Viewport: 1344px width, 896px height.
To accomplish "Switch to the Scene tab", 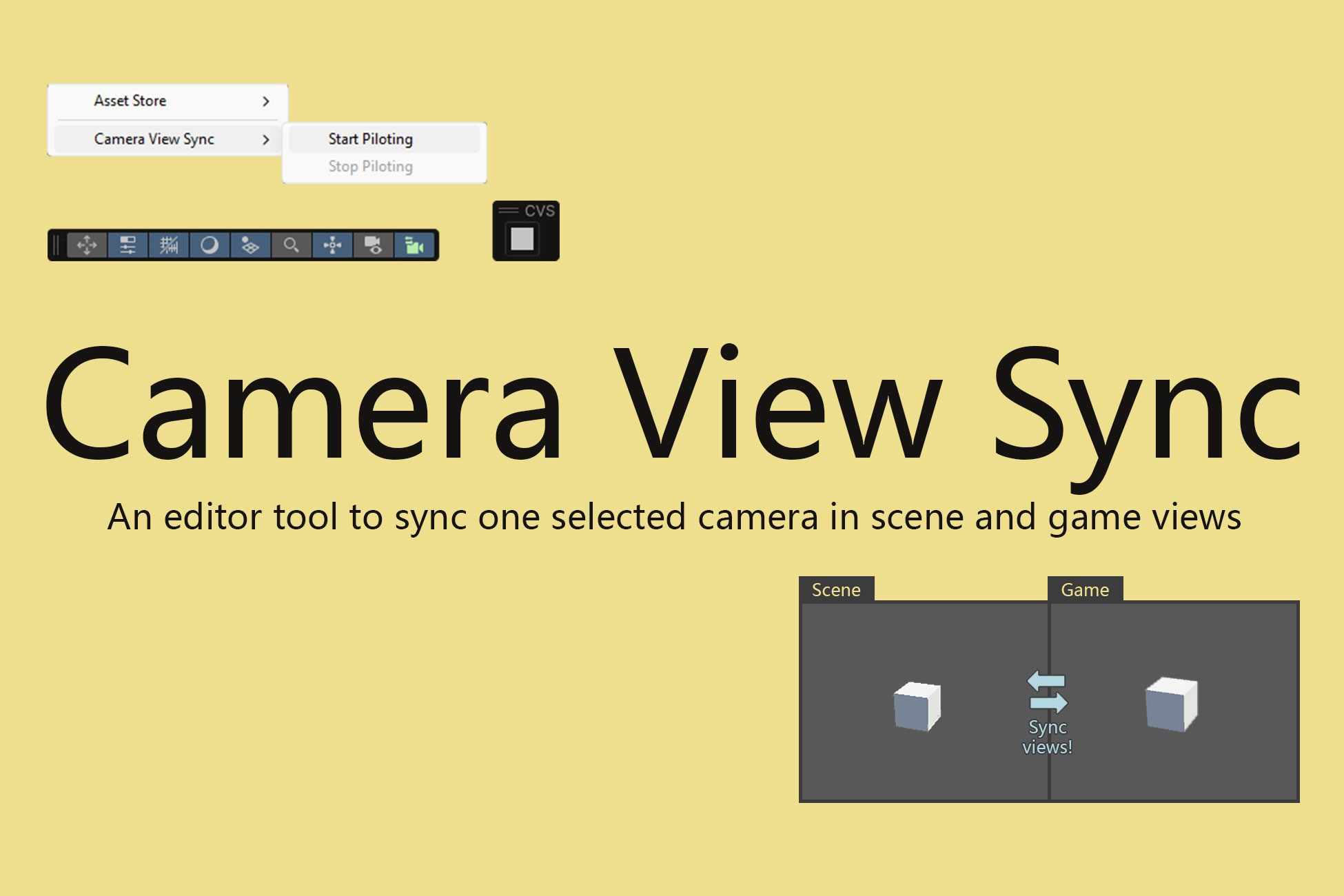I will 836,589.
